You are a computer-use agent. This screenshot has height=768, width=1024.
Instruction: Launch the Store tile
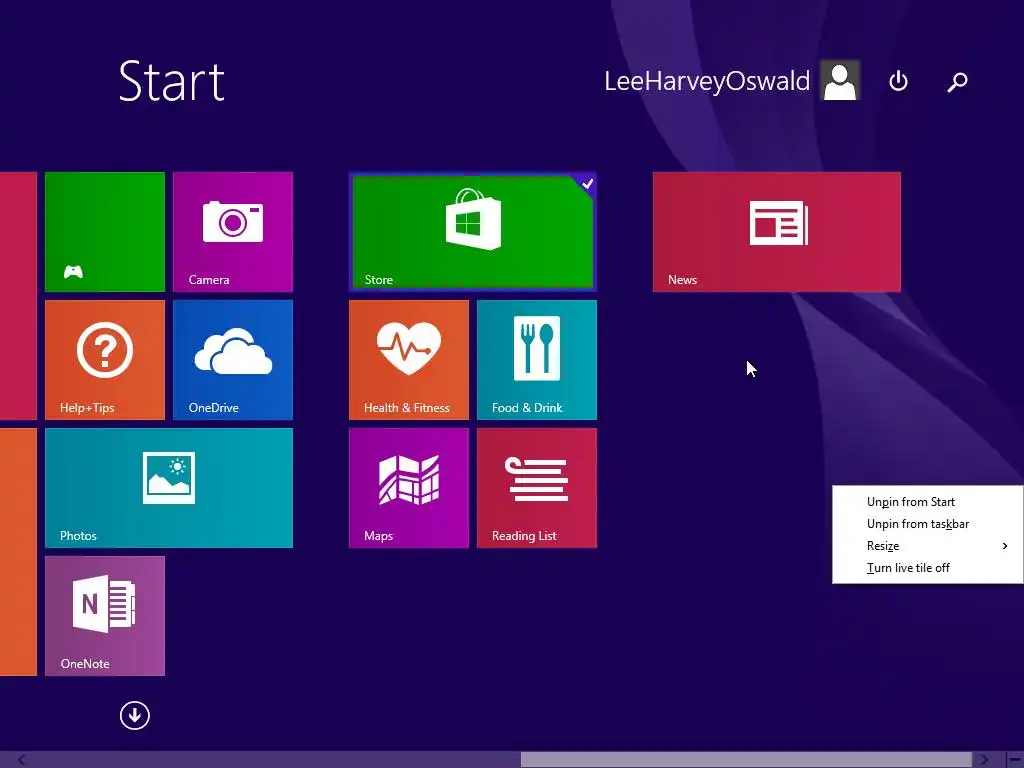point(473,232)
